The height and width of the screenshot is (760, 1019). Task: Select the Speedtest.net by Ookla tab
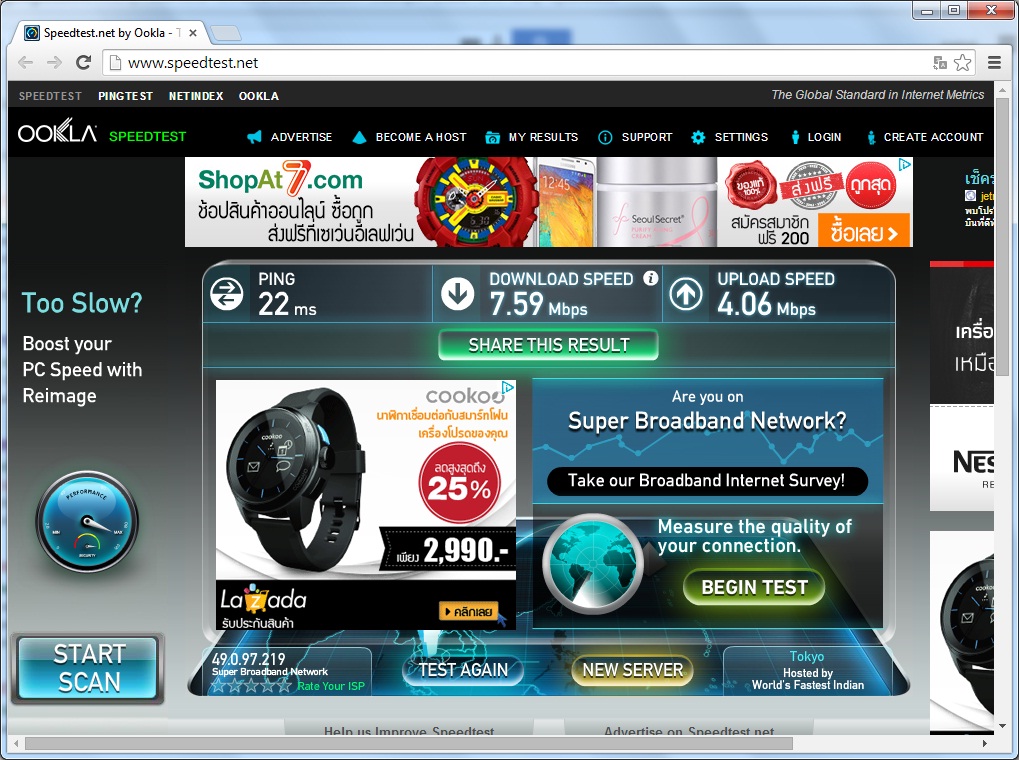(107, 33)
